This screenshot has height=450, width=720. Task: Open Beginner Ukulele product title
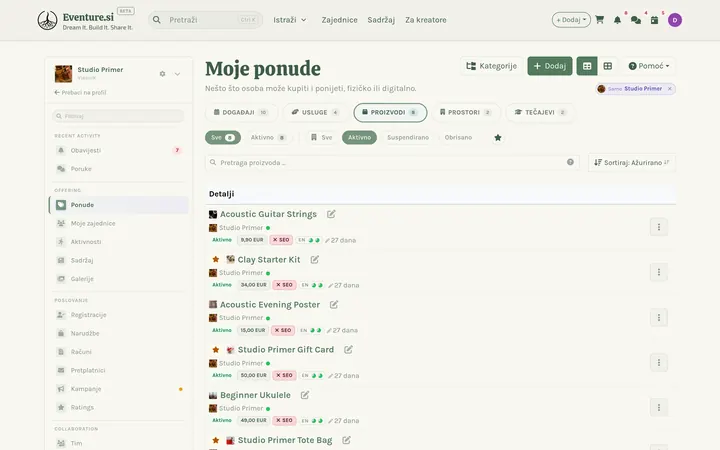[255, 395]
